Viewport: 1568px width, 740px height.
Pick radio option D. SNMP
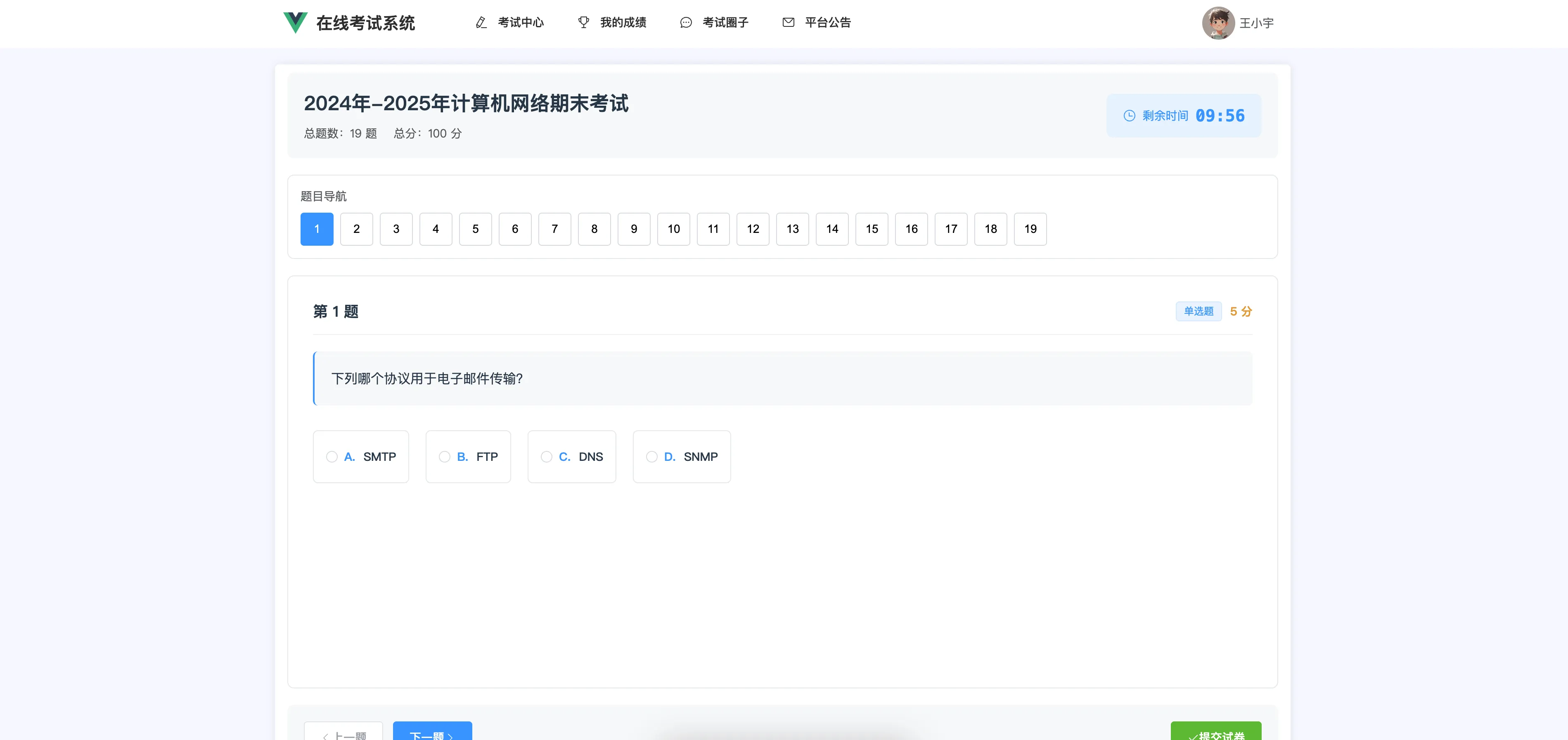652,457
